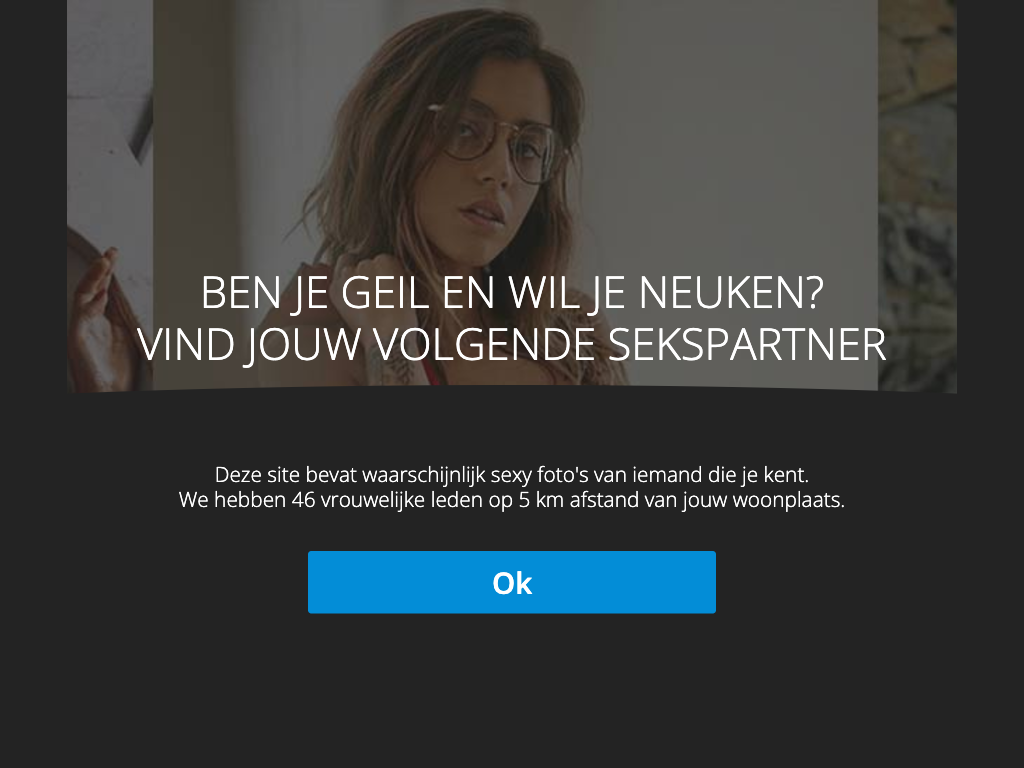This screenshot has width=1024, height=768.
Task: Click the stone wall image strip on the right
Action: click(917, 196)
